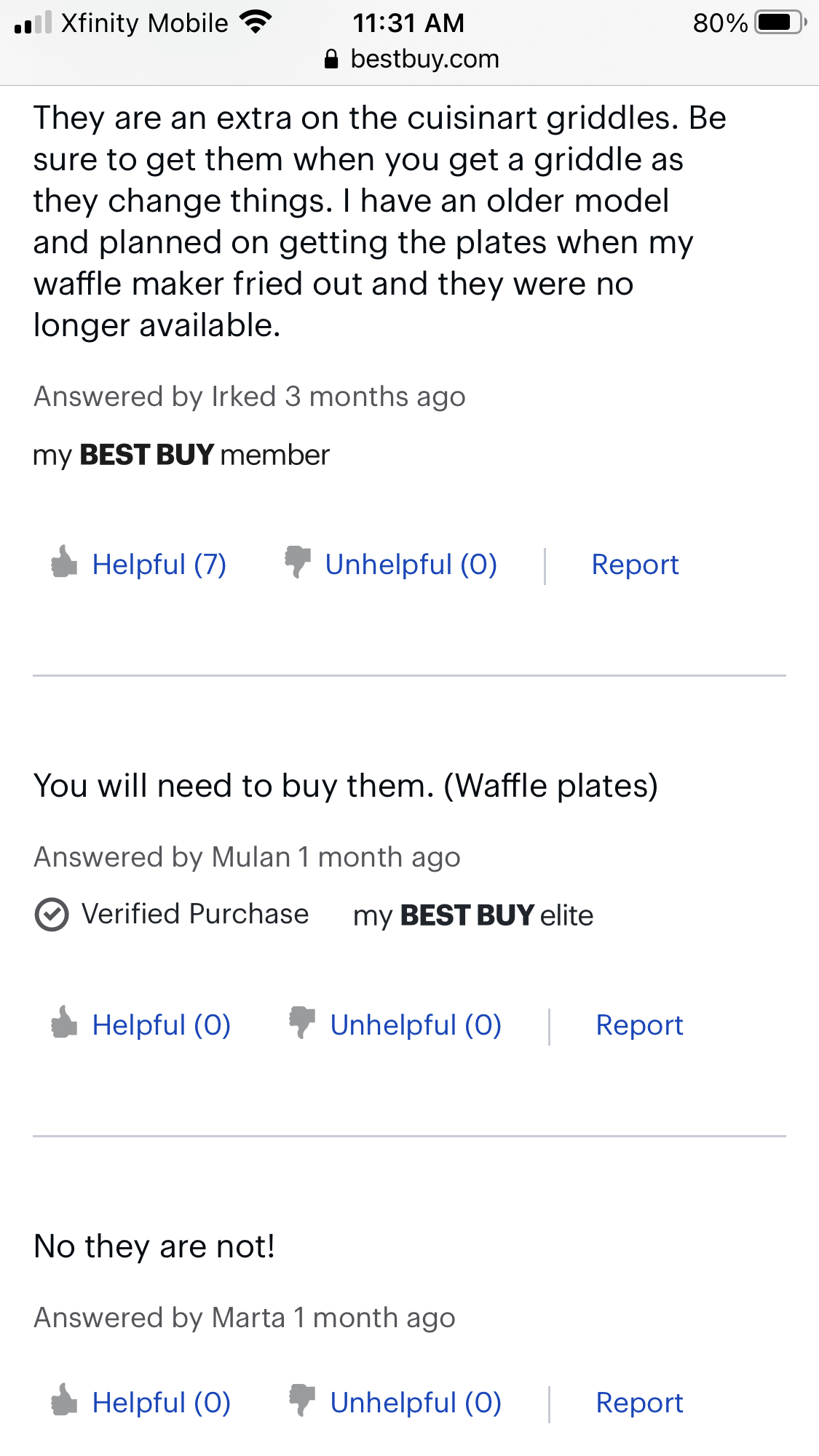
Task: Hit thumbs-up icon on Marta's answer
Action: click(x=64, y=1400)
